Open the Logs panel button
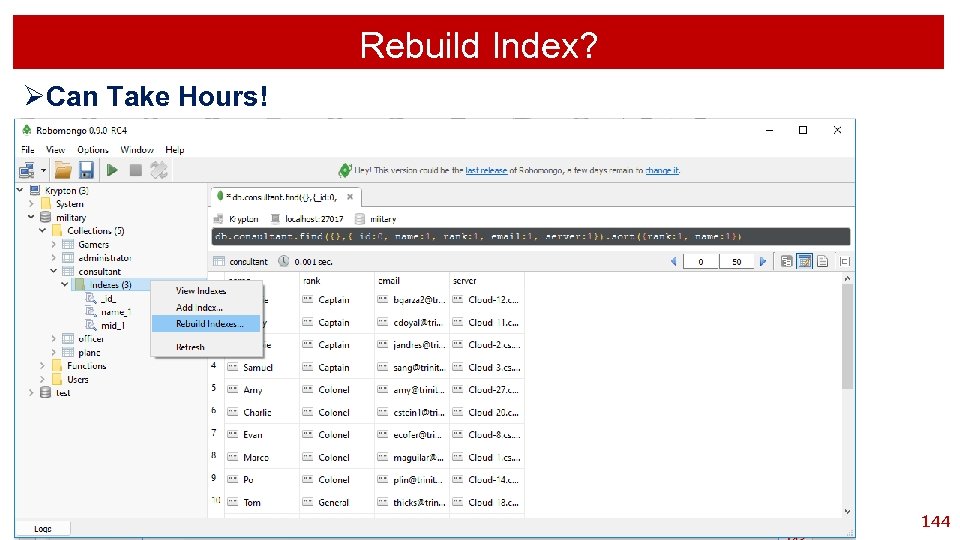The width and height of the screenshot is (960, 540). tap(43, 528)
